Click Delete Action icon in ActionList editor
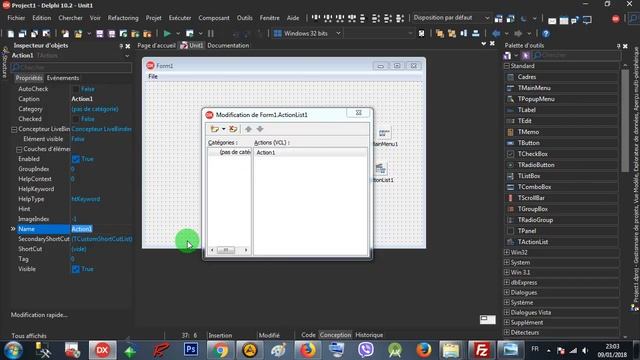This screenshot has height=360, width=640. tap(233, 129)
